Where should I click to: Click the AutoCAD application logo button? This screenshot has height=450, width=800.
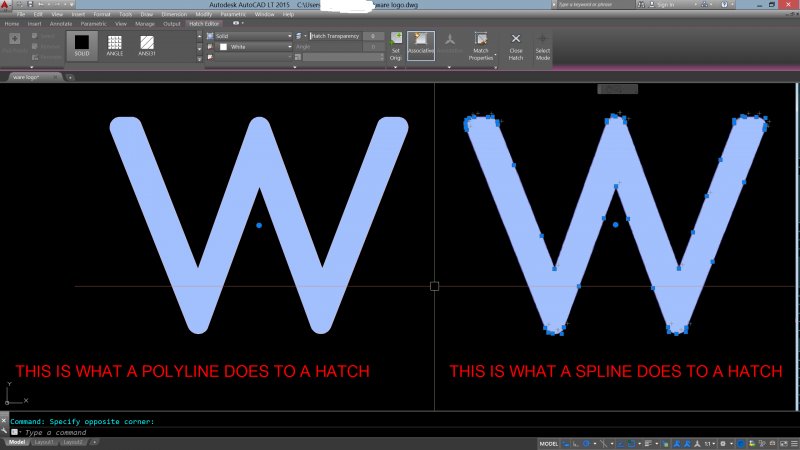pyautogui.click(x=6, y=6)
